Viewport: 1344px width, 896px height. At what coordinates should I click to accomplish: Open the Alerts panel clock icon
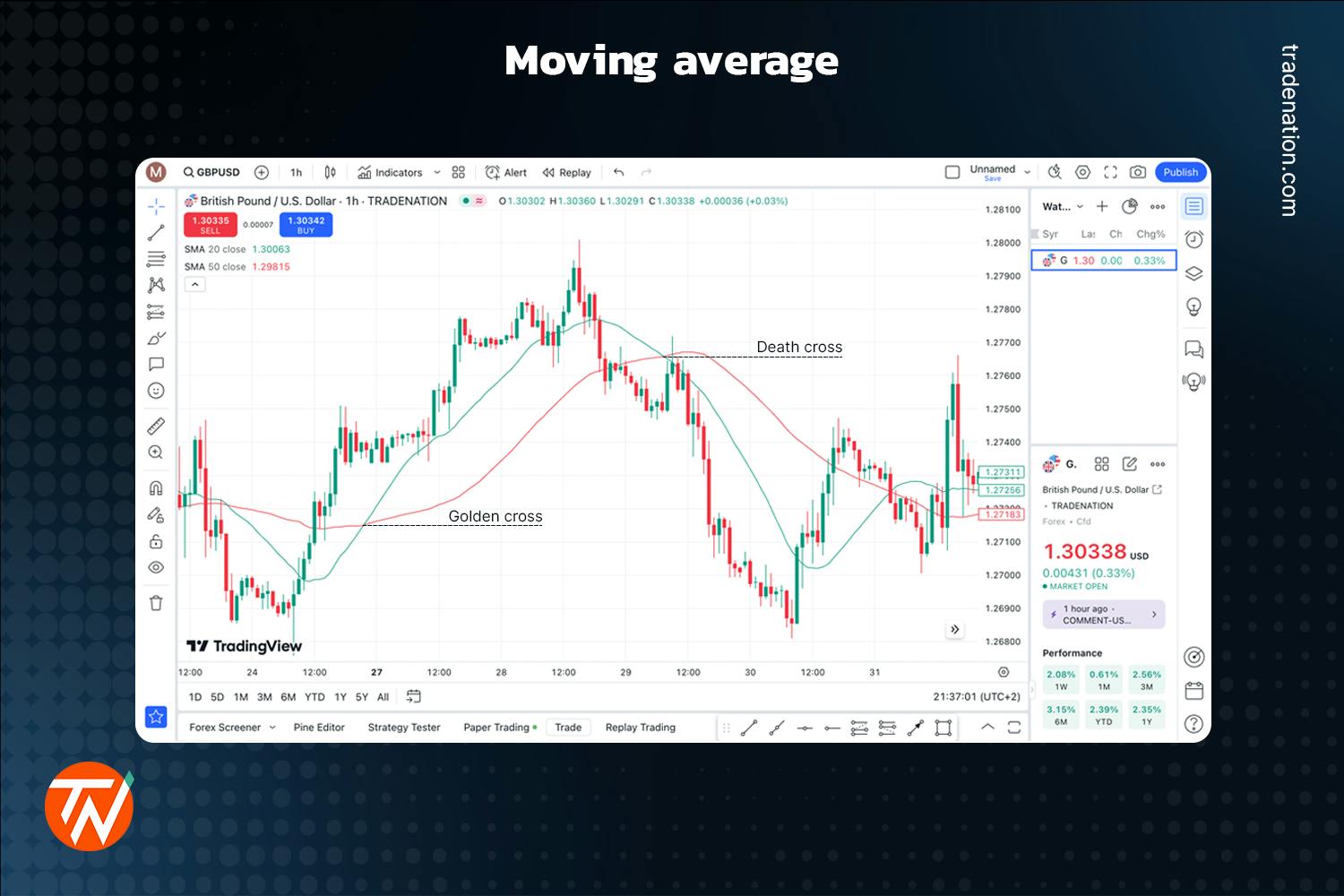(1193, 238)
